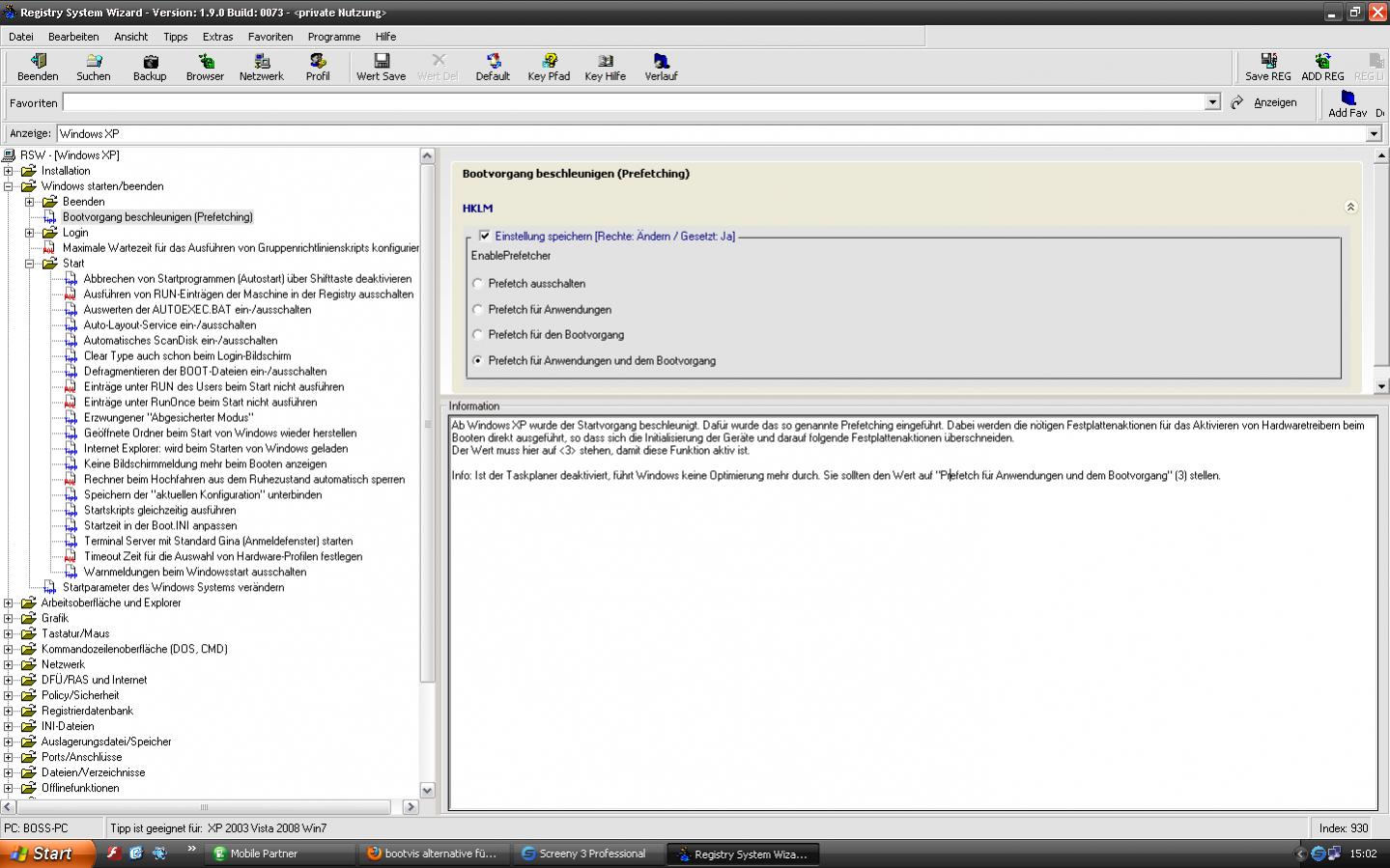Click registry icon beside Auto-Layout-Service entry
This screenshot has height=868, width=1390.
pos(71,325)
